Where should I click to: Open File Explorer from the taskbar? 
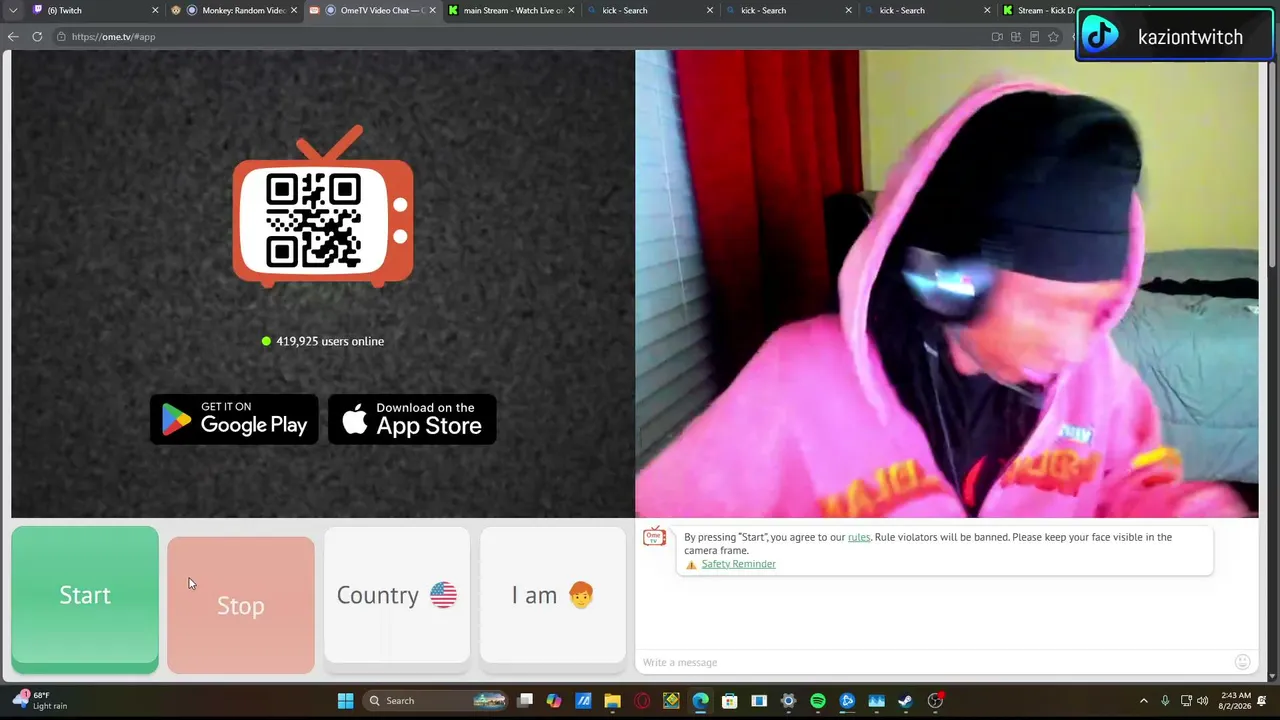612,701
